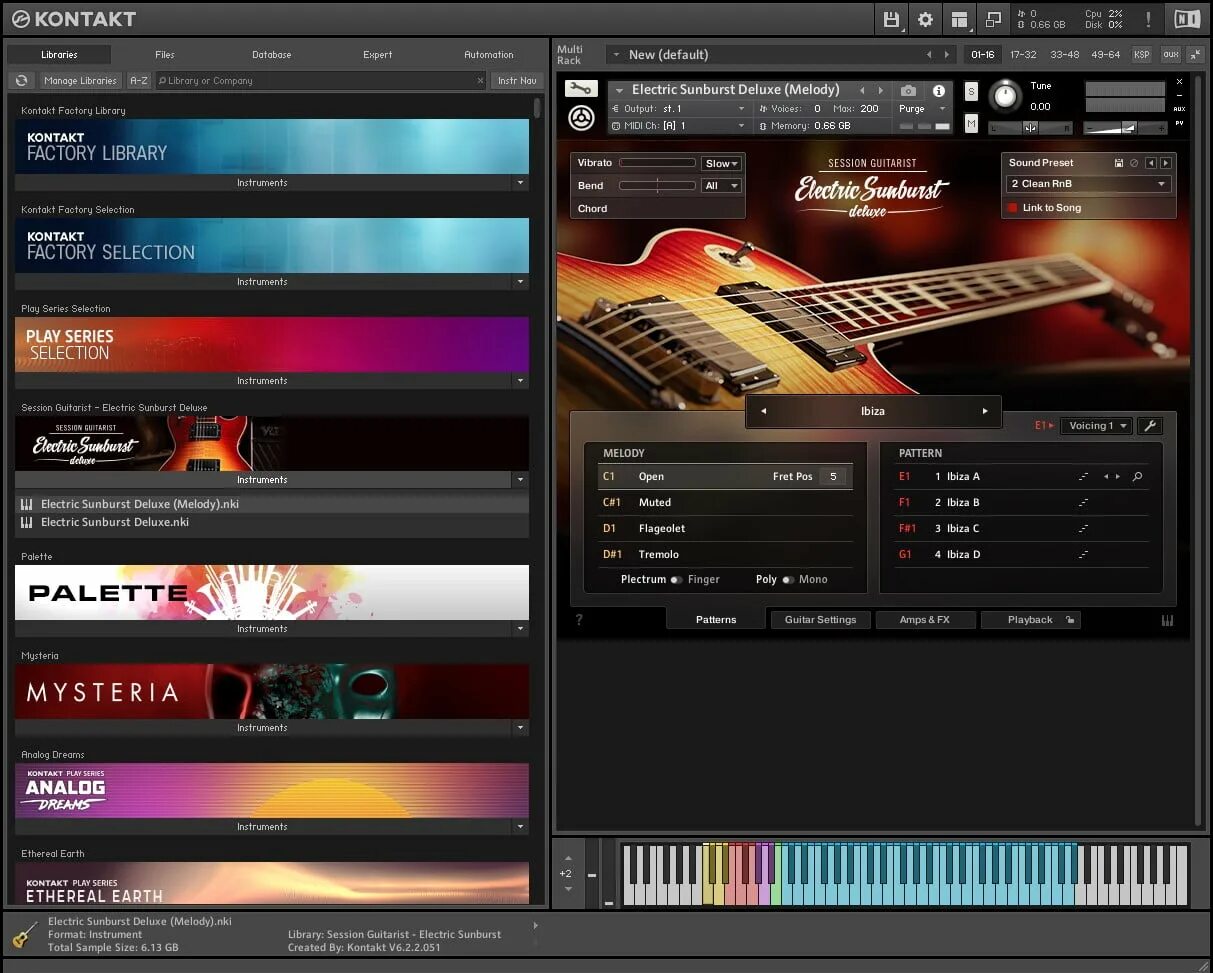Open the Sound Preset 2 Clean RnB dropdown

(x=1088, y=184)
